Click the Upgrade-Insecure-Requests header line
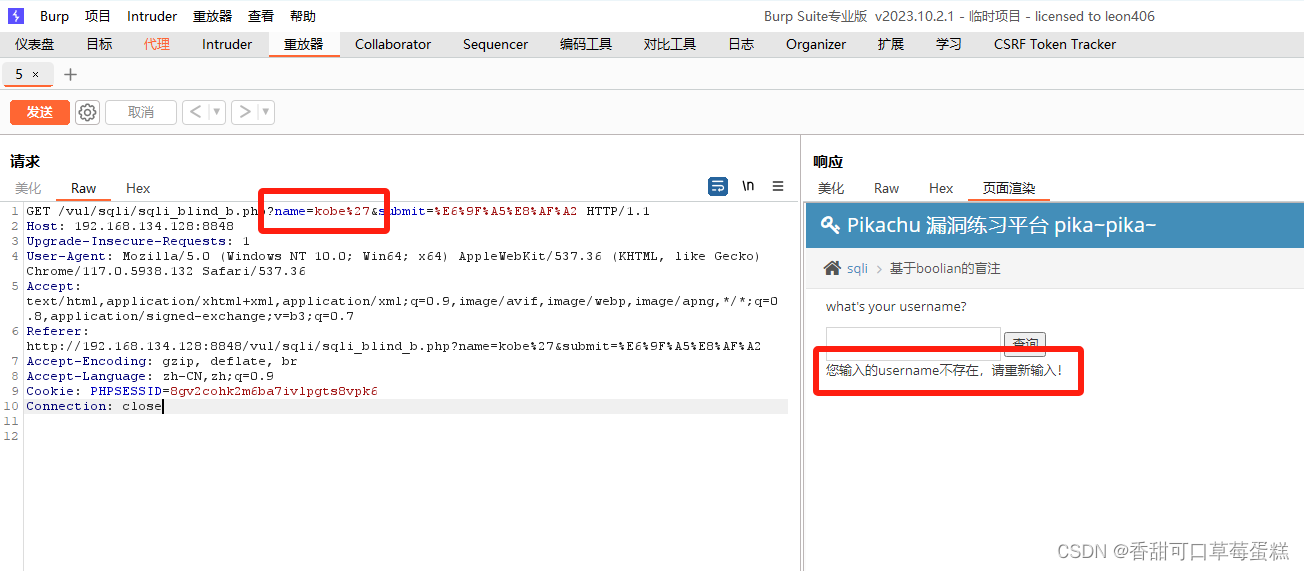Screen dimensions: 1304x571 138,241
